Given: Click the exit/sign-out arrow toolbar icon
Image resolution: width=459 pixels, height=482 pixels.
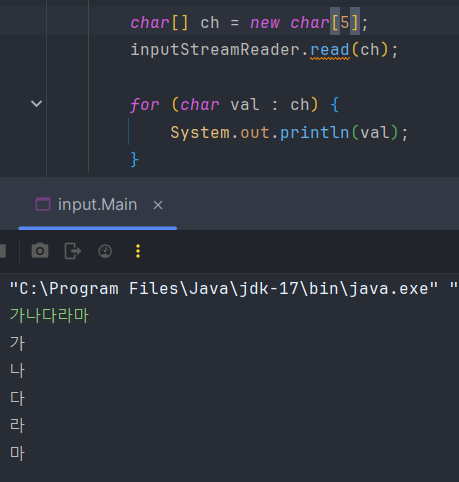Looking at the screenshot, I should [73, 251].
